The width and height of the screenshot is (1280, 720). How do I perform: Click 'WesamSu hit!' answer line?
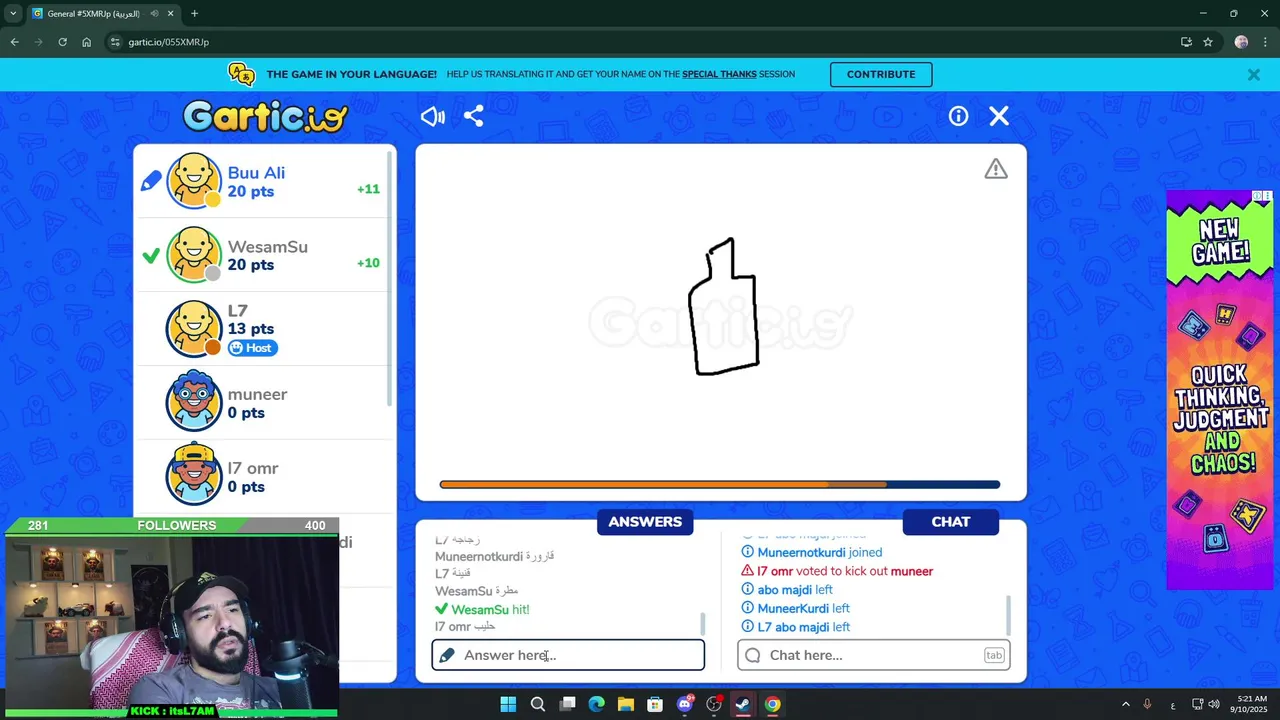point(482,609)
